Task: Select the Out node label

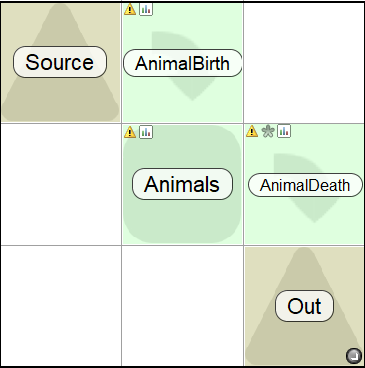Action: (304, 306)
